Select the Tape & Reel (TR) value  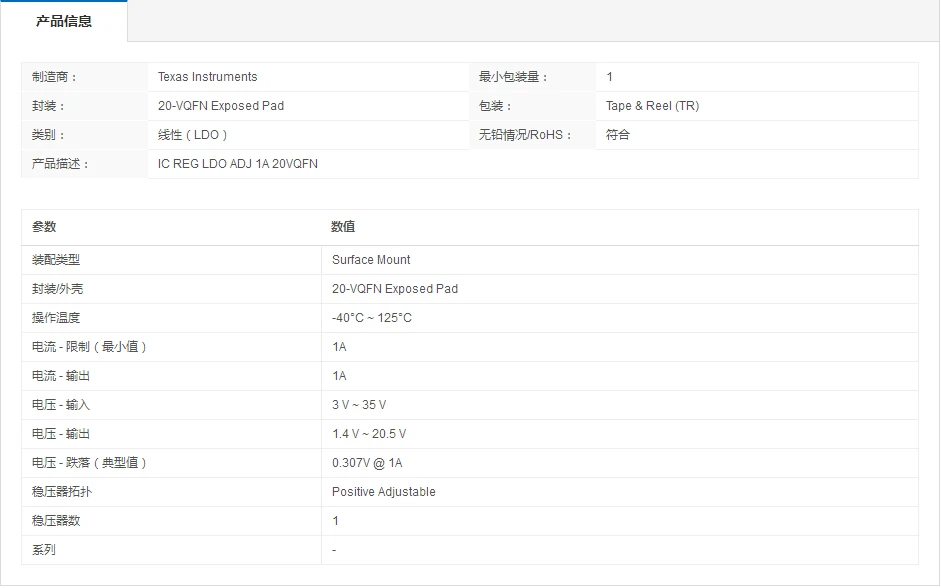(x=652, y=106)
